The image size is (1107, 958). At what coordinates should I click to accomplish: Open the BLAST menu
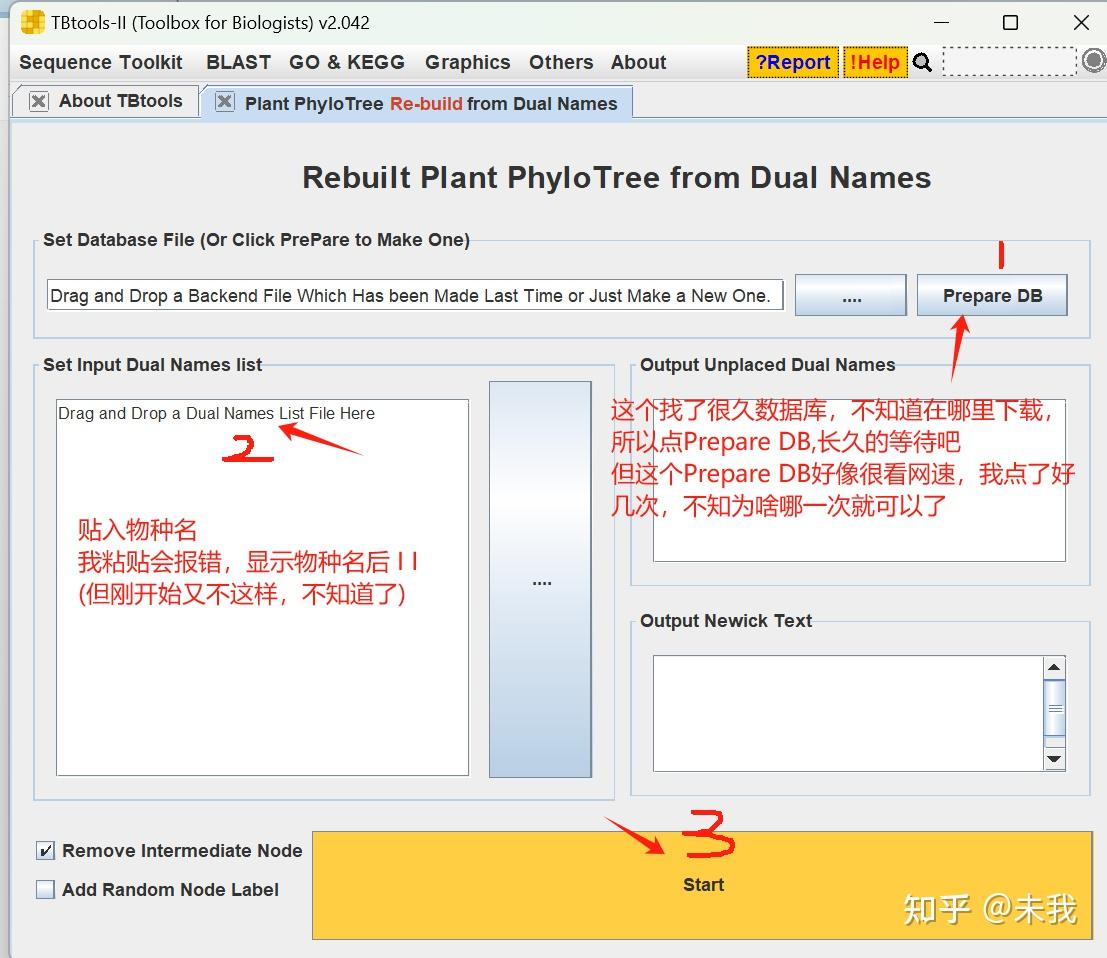238,62
